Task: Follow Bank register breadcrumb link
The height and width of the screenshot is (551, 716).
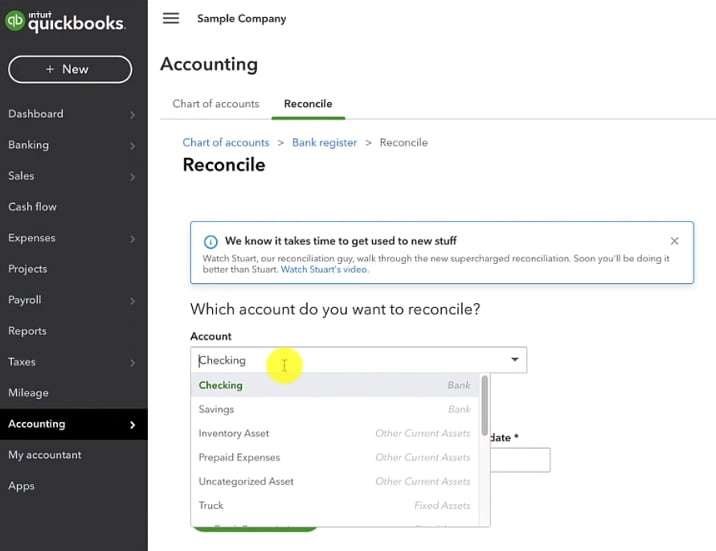Action: tap(324, 142)
